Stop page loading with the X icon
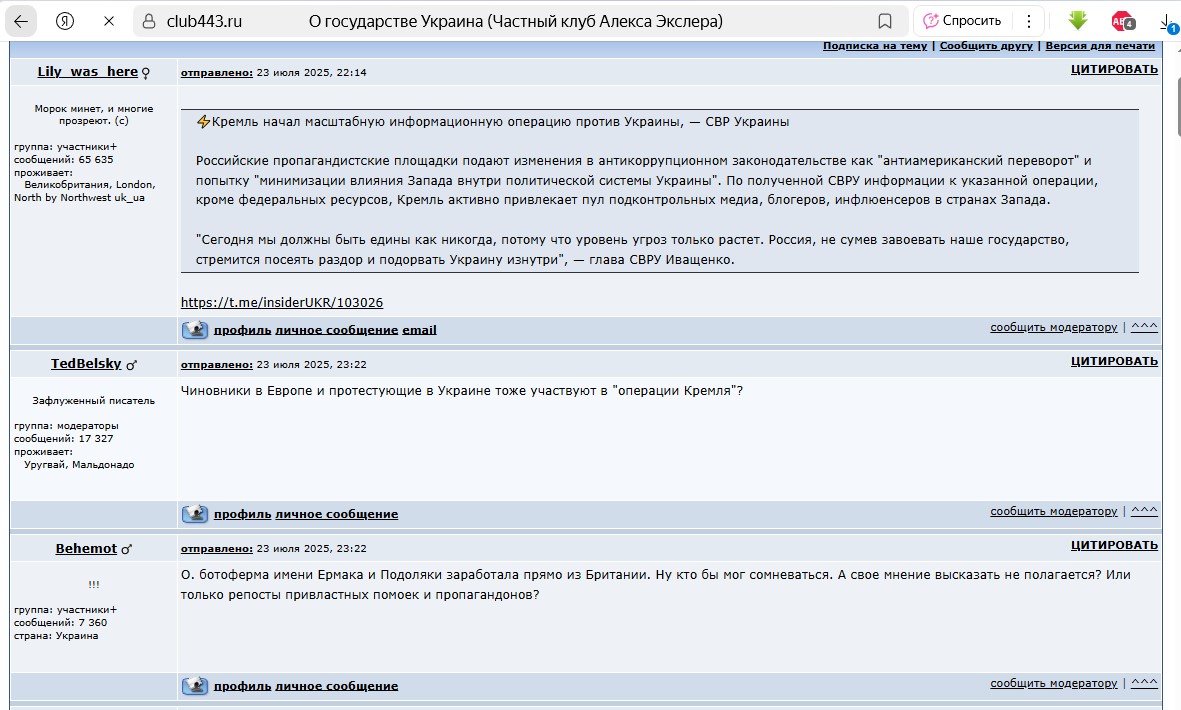This screenshot has width=1181, height=710. click(109, 21)
